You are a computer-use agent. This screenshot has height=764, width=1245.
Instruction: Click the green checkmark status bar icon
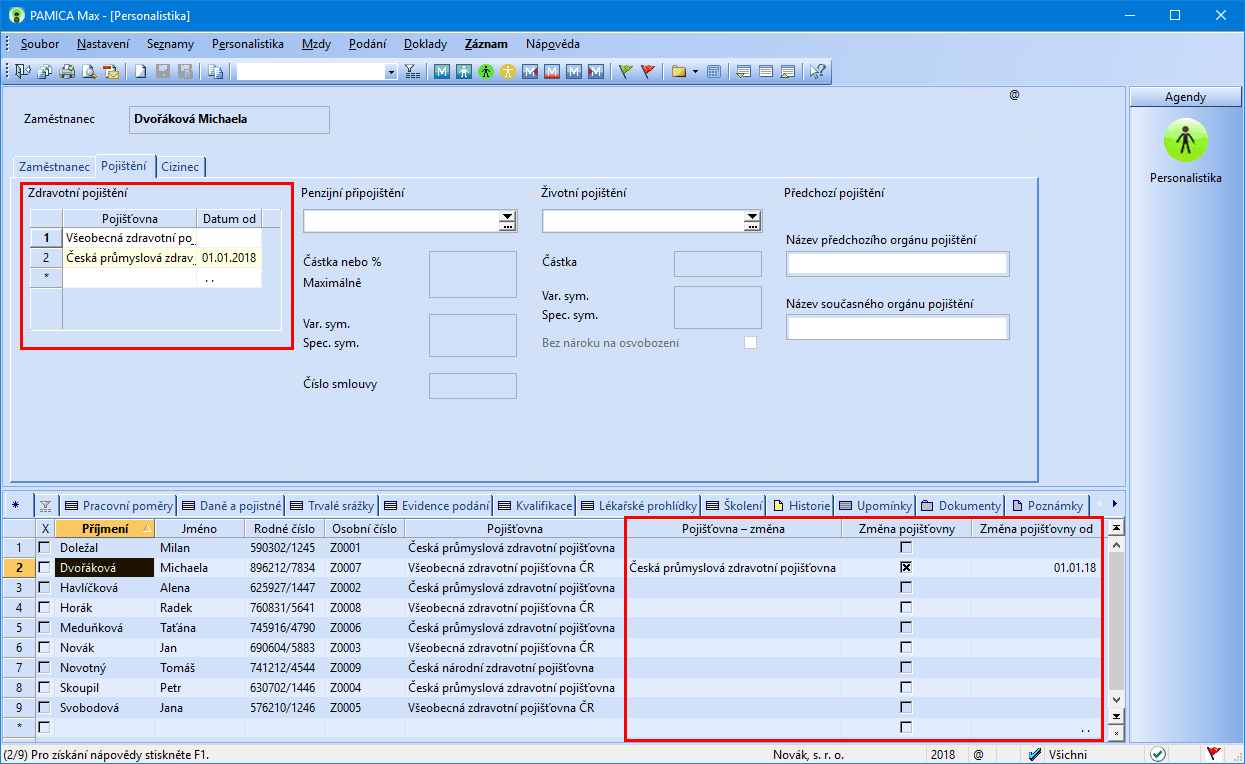(x=1158, y=754)
